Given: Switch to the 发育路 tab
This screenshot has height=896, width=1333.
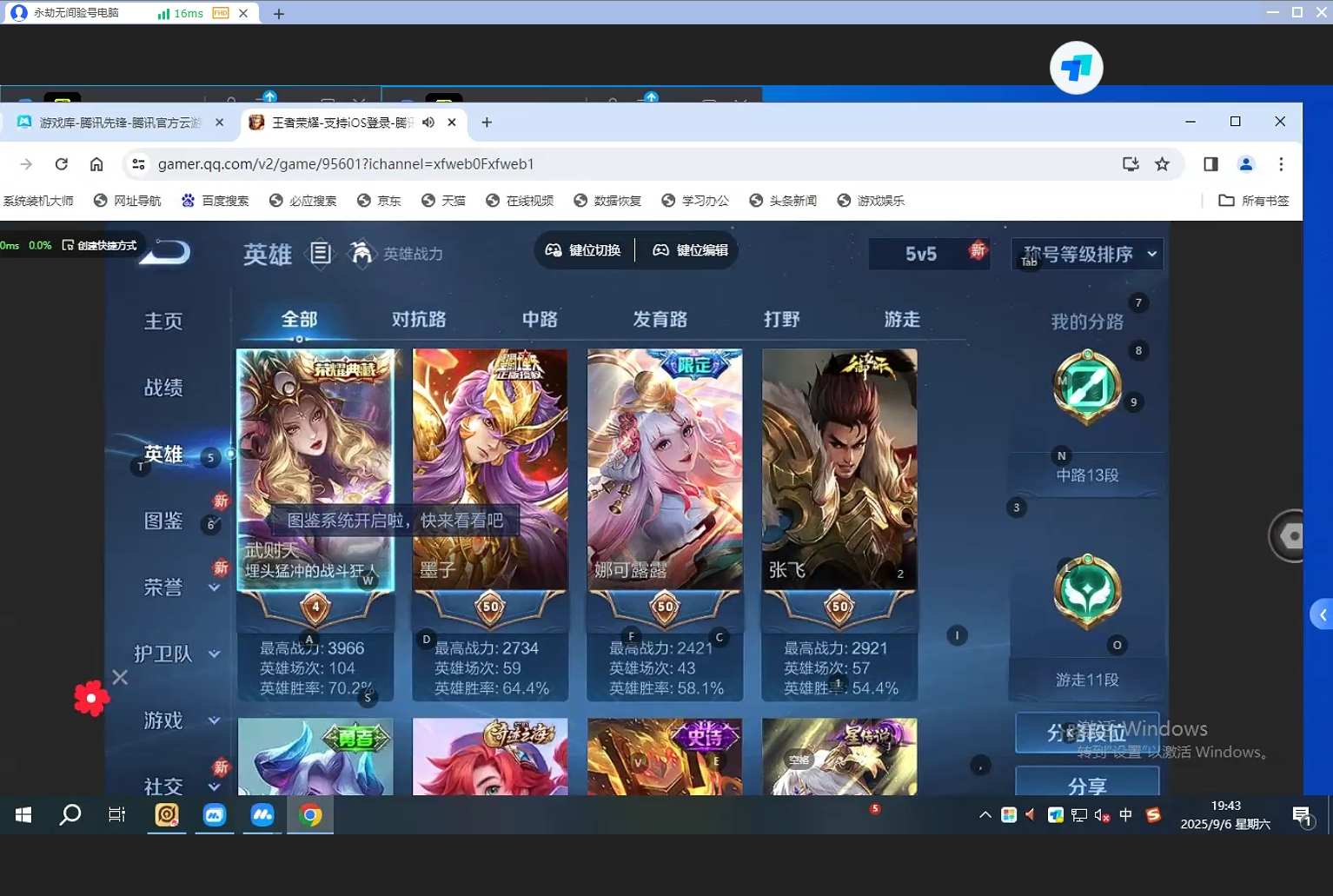Looking at the screenshot, I should [660, 319].
